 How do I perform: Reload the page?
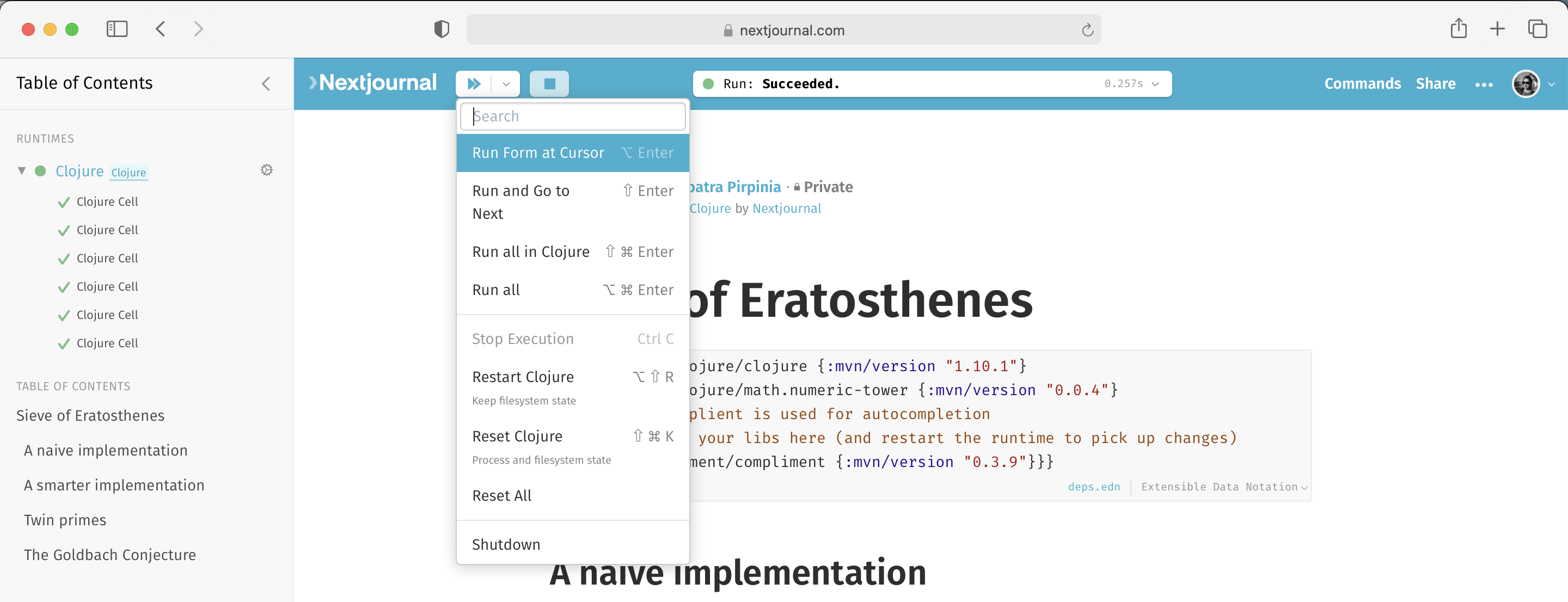point(1087,30)
